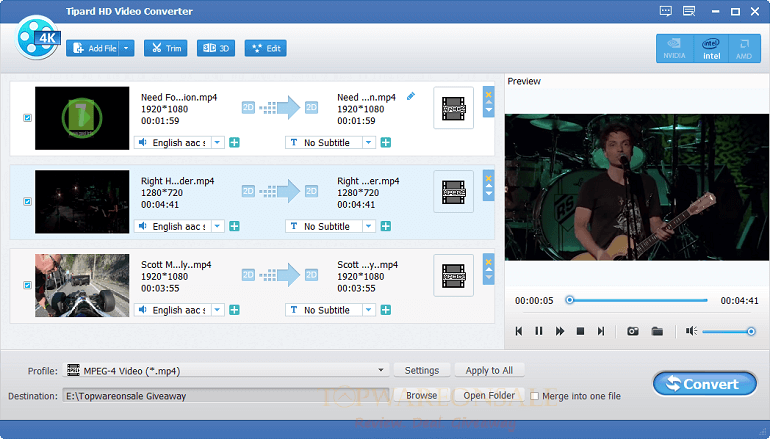Jump to previous item in preview
The image size is (770, 439).
[x=519, y=331]
